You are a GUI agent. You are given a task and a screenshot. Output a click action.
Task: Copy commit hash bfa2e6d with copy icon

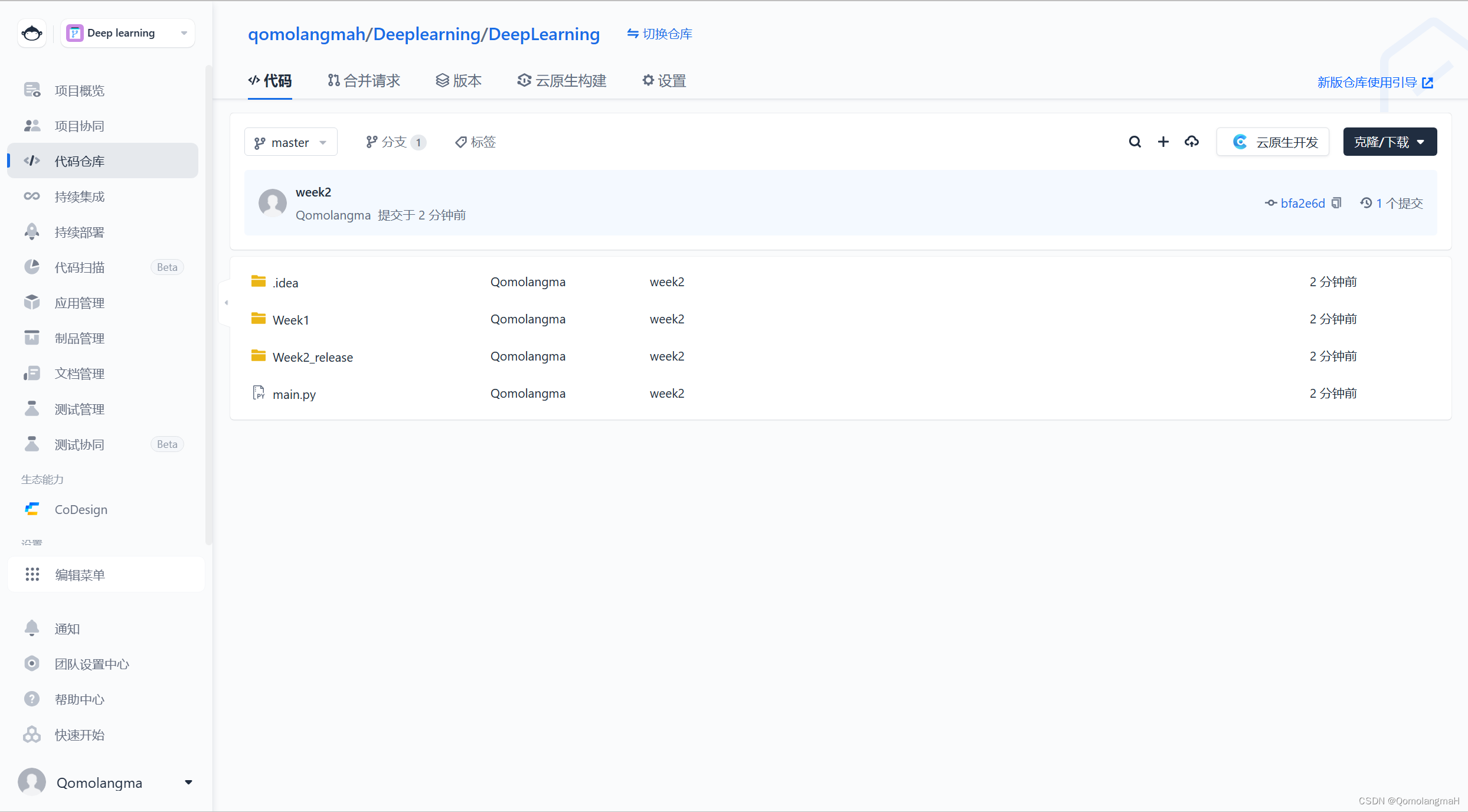coord(1337,203)
